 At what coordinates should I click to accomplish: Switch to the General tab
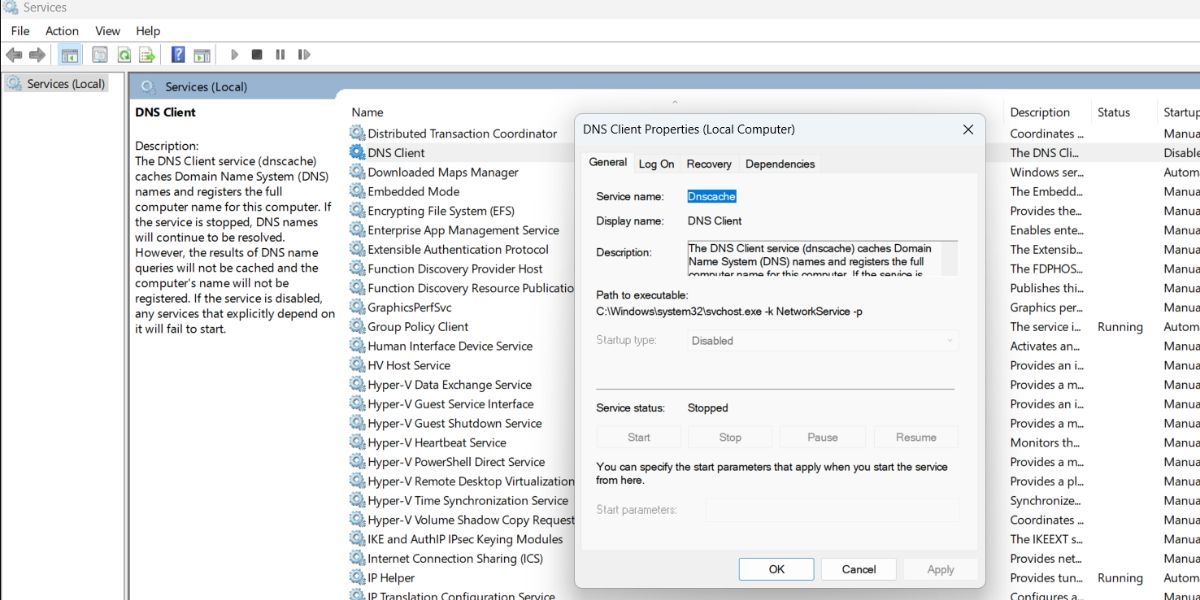[x=608, y=162]
